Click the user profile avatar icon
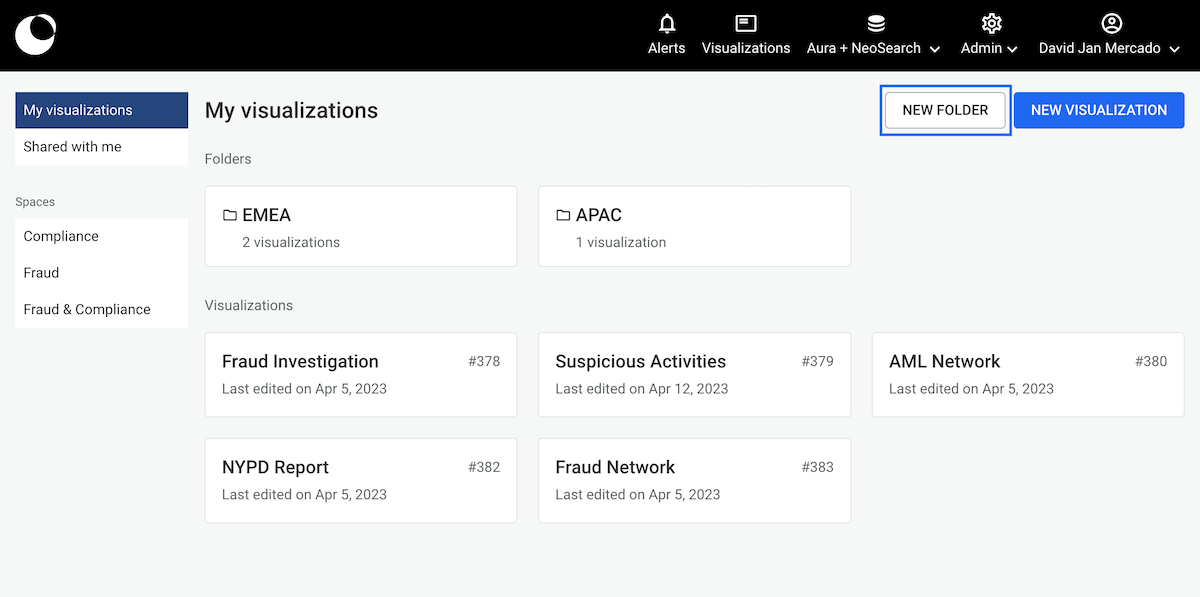 tap(1111, 23)
